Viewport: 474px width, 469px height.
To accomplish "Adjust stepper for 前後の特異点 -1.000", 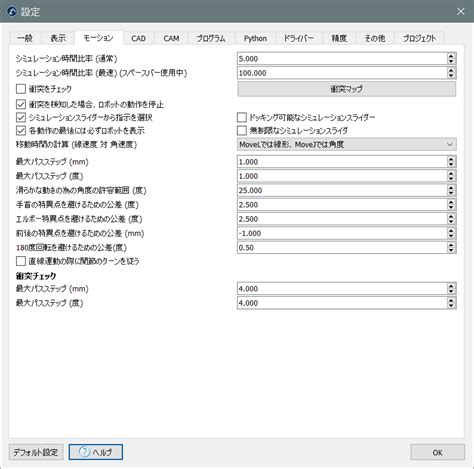I will [451, 233].
